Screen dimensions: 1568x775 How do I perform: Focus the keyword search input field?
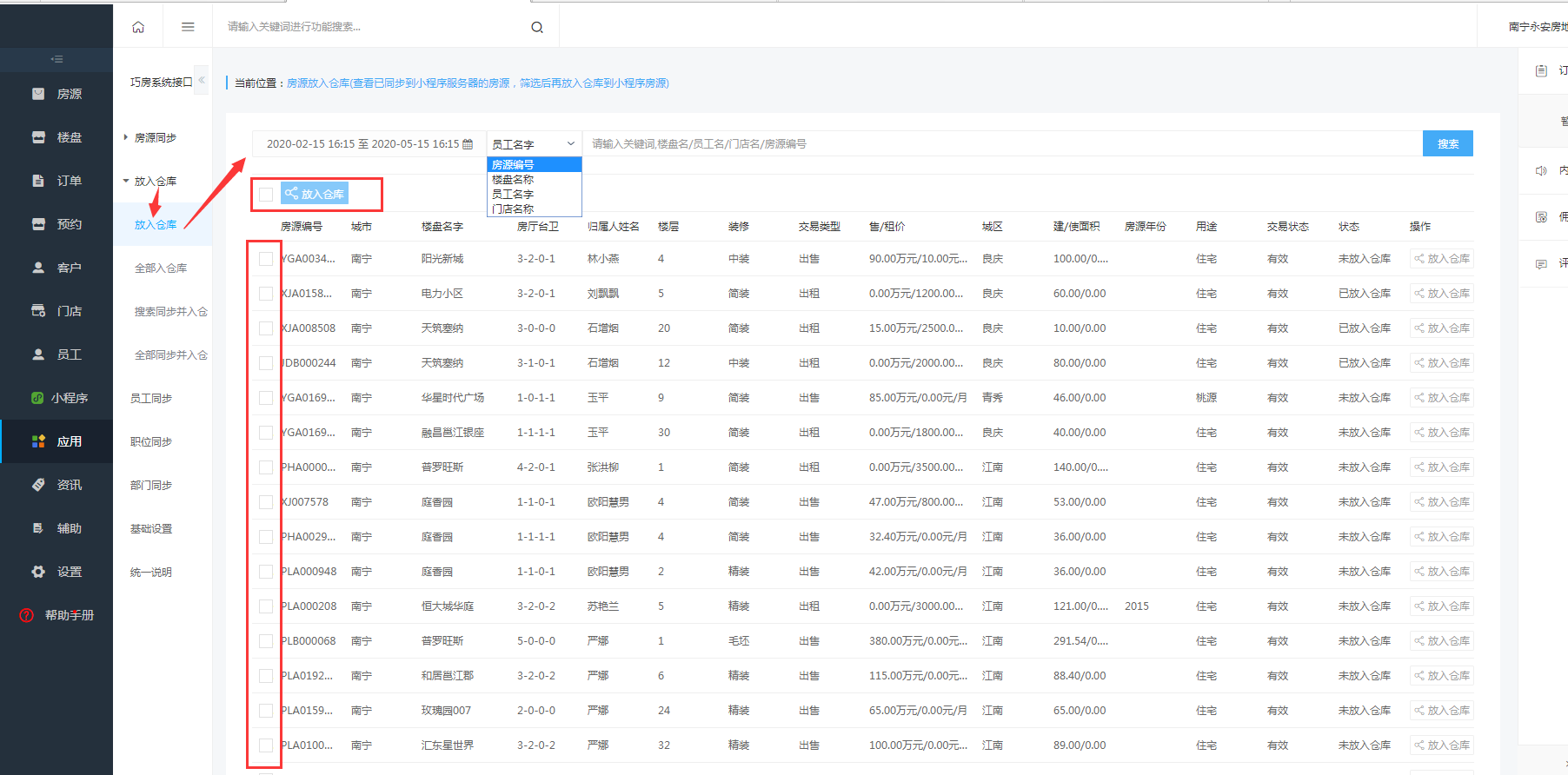1000,144
